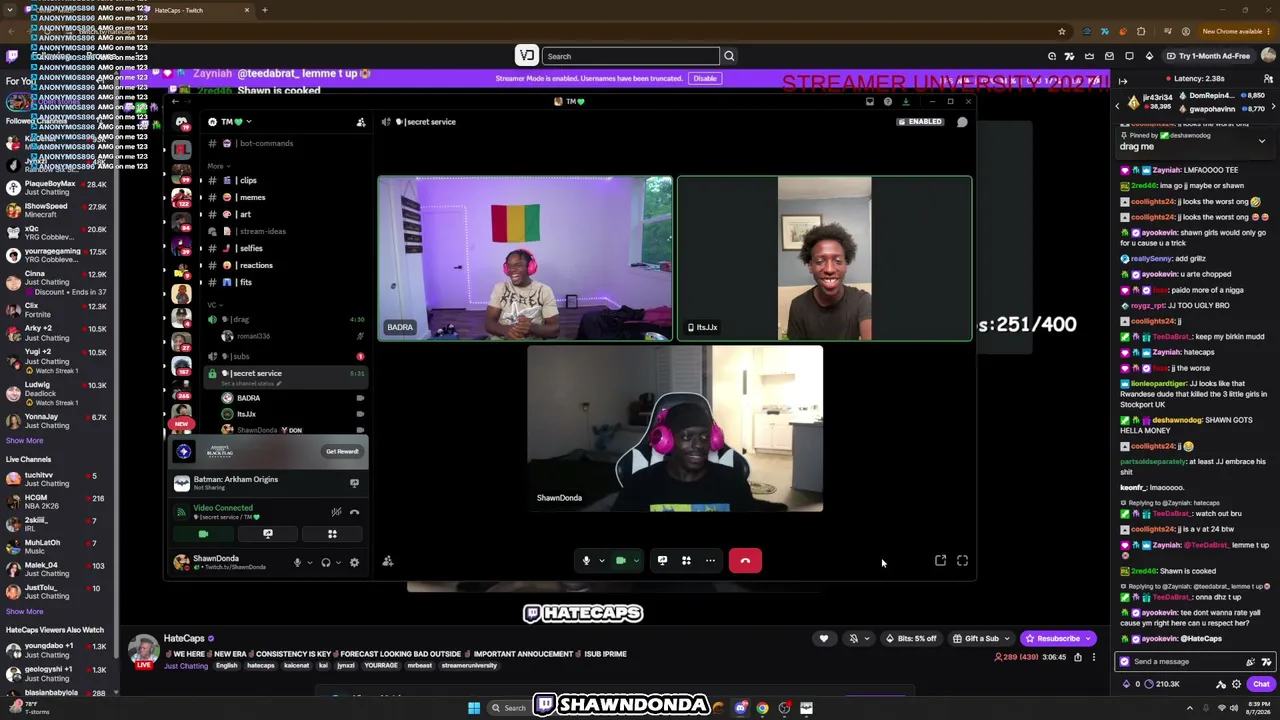Click the Resubscribe button
This screenshot has width=1280, height=720.
(x=1057, y=638)
